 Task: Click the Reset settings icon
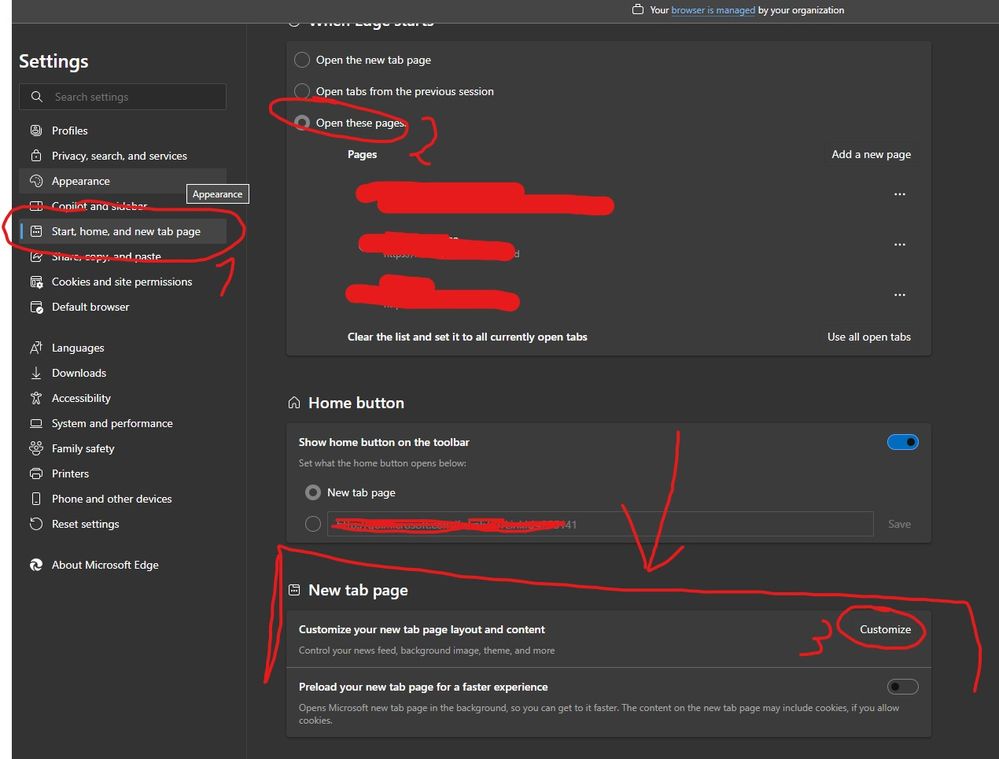[x=36, y=524]
